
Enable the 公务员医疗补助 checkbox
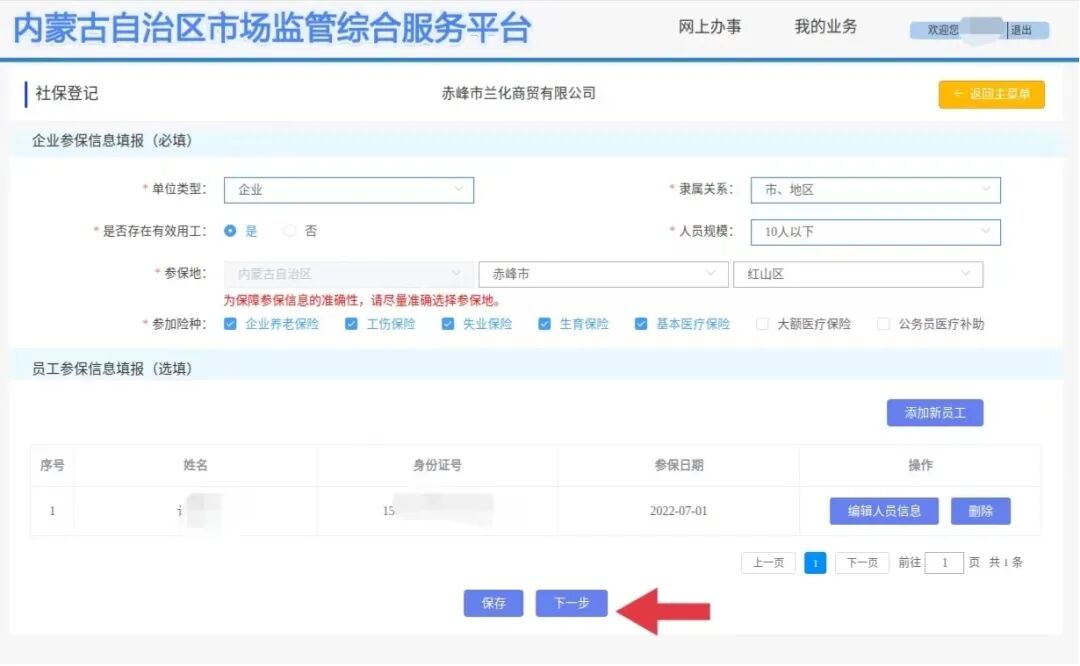[x=882, y=323]
